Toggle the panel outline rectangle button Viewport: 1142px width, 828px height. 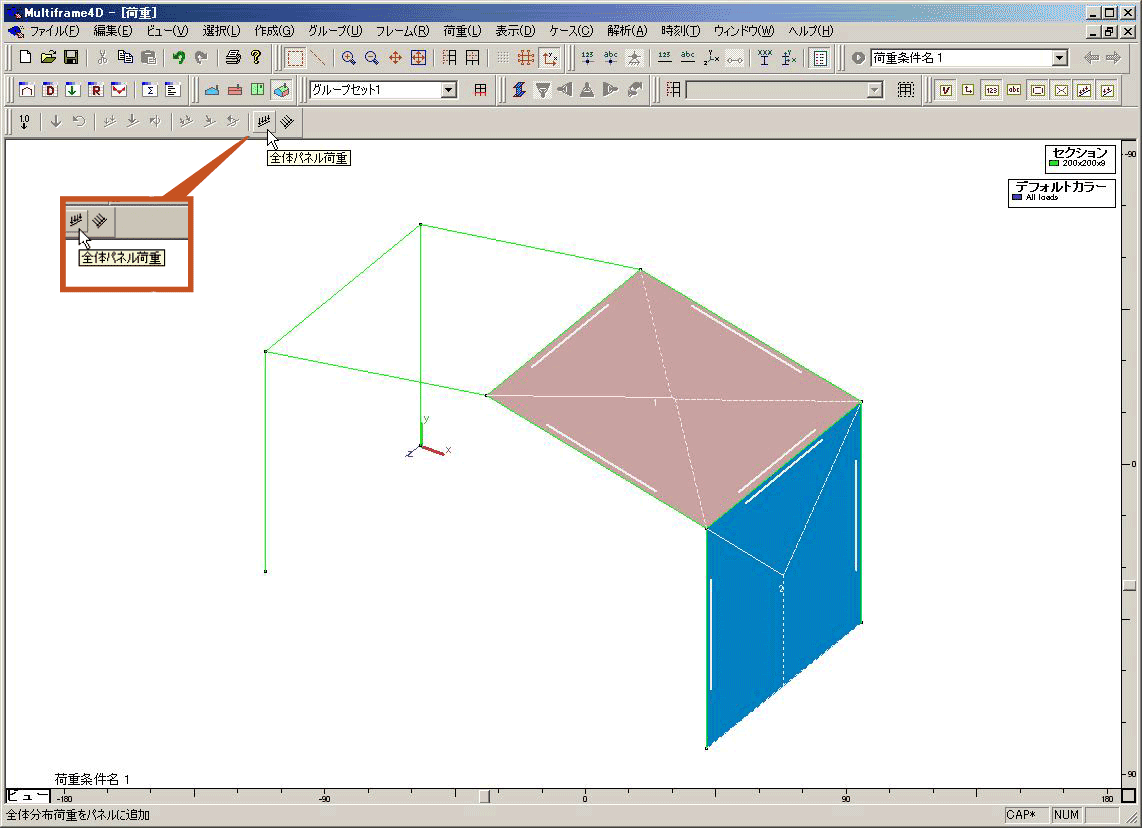tap(1038, 90)
